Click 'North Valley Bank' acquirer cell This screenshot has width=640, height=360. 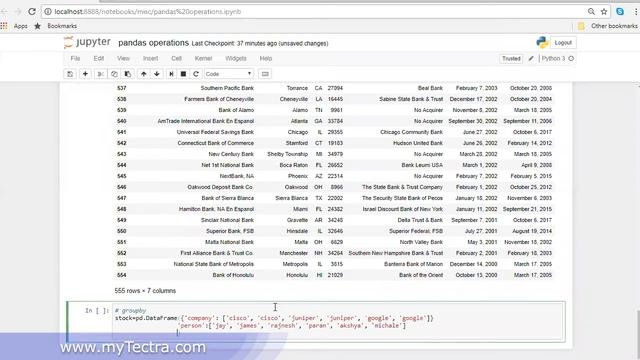click(421, 242)
